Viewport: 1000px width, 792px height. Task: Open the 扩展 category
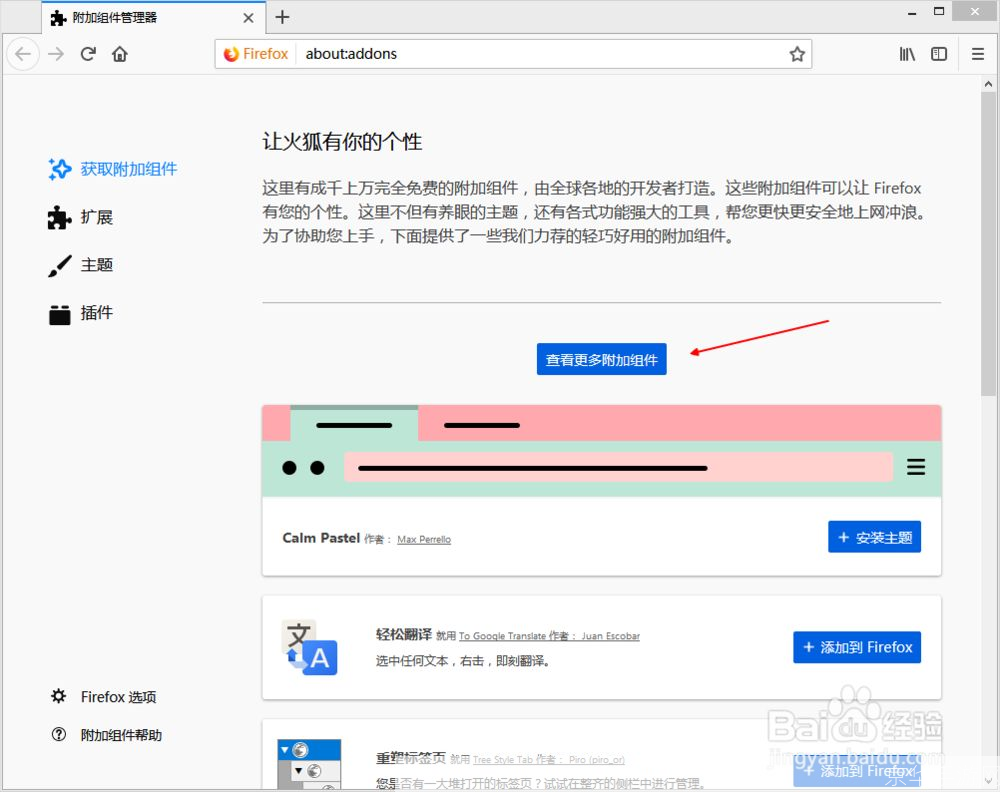(80, 217)
